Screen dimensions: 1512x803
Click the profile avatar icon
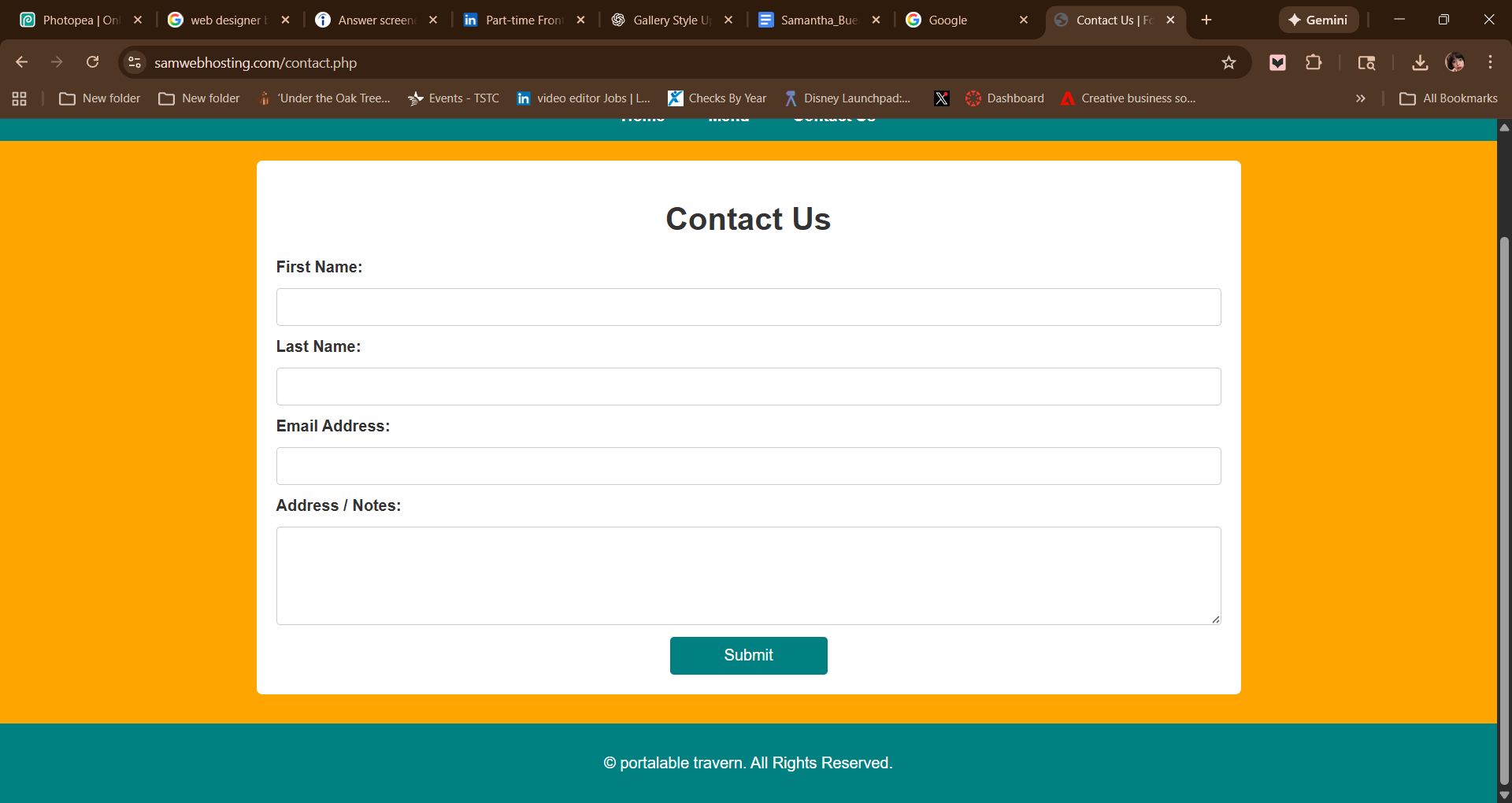click(x=1455, y=62)
